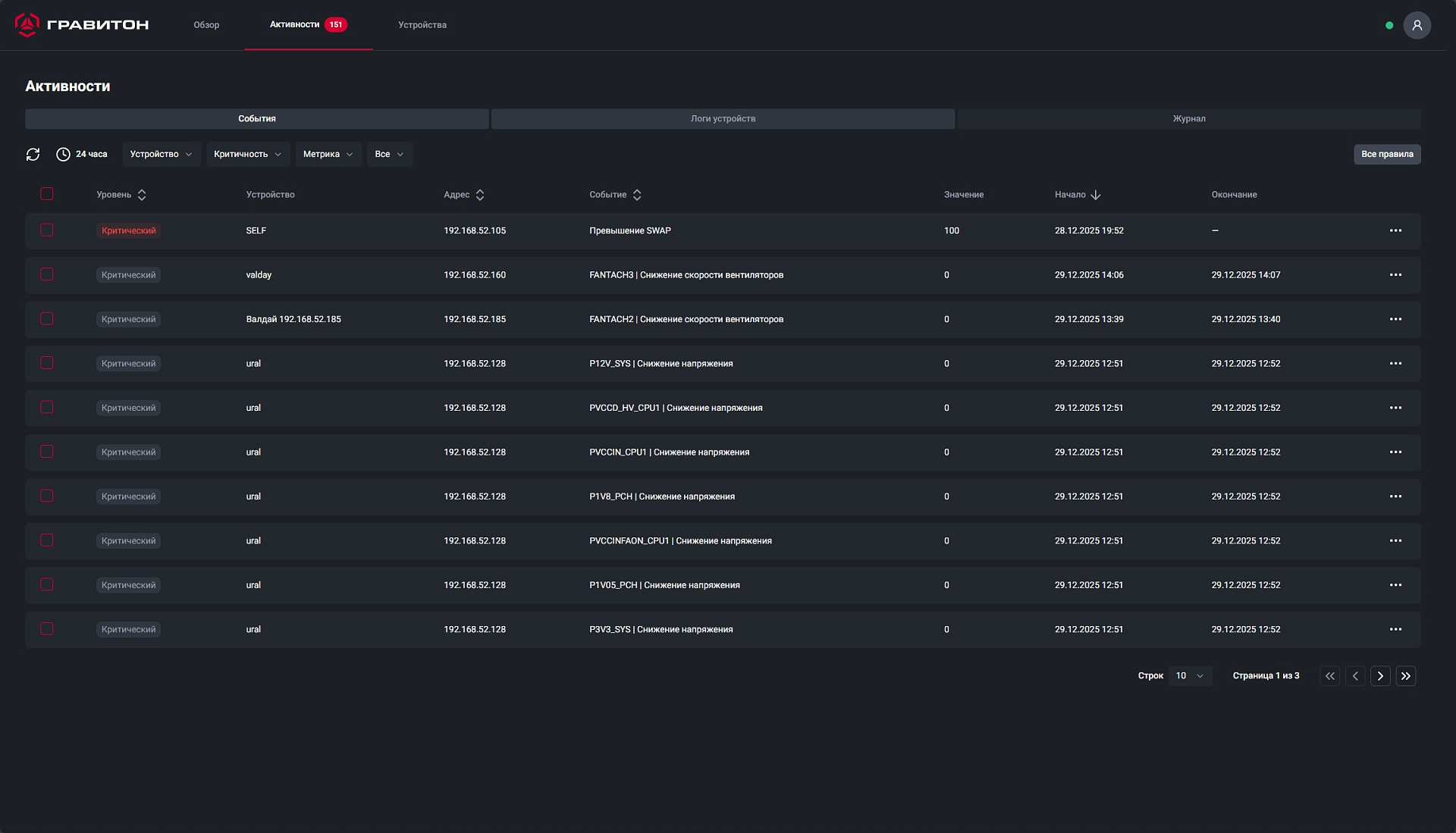Screen dimensions: 1456x833
Task: Open the Устройства navigation tab
Action: (422, 25)
